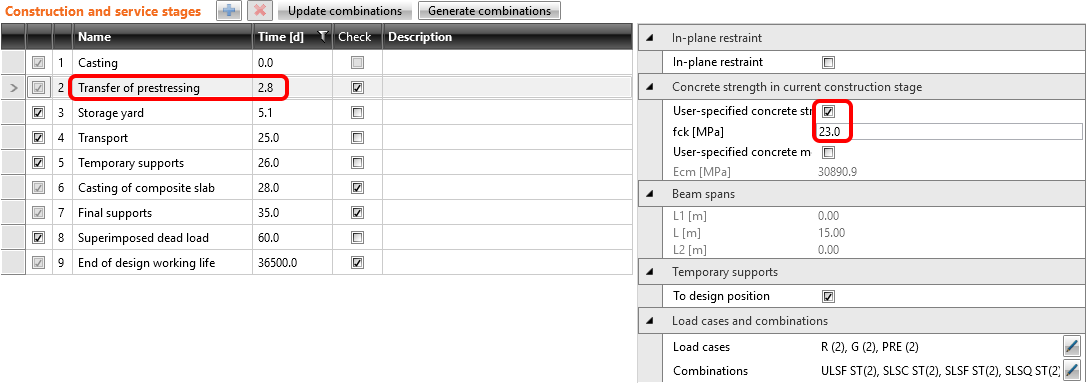This screenshot has width=1086, height=383.
Task: Click the filter icon in Time column header
Action: coord(322,37)
